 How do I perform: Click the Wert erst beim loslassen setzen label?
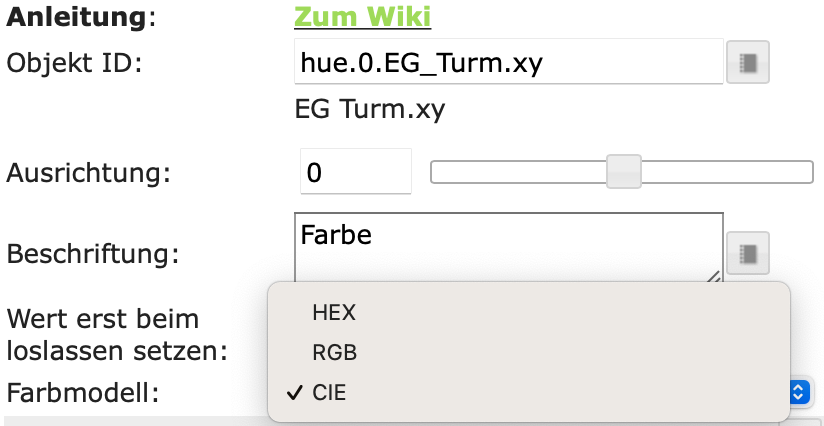click(117, 335)
